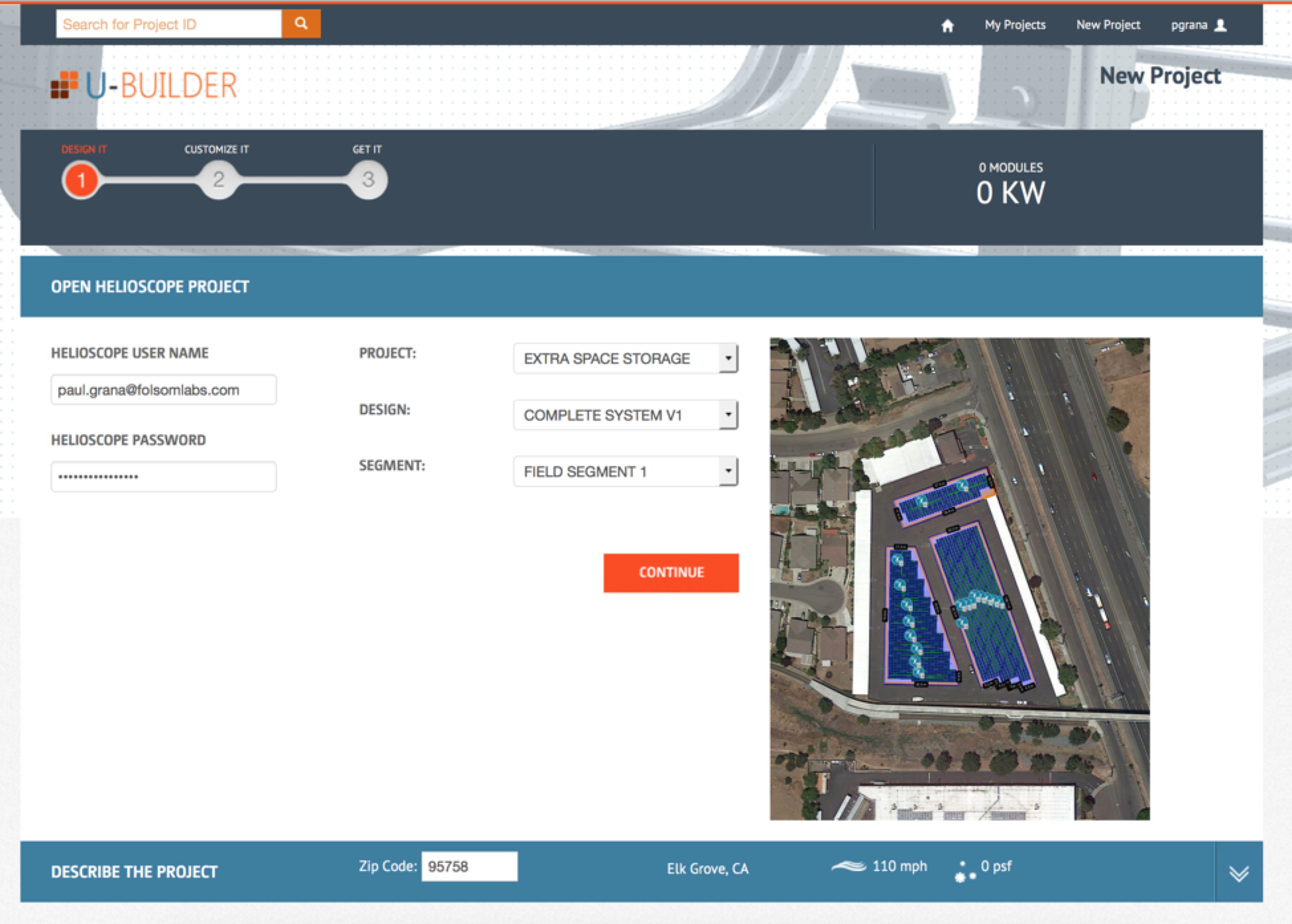Click the snow load icon
This screenshot has height=924, width=1292.
pos(965,870)
